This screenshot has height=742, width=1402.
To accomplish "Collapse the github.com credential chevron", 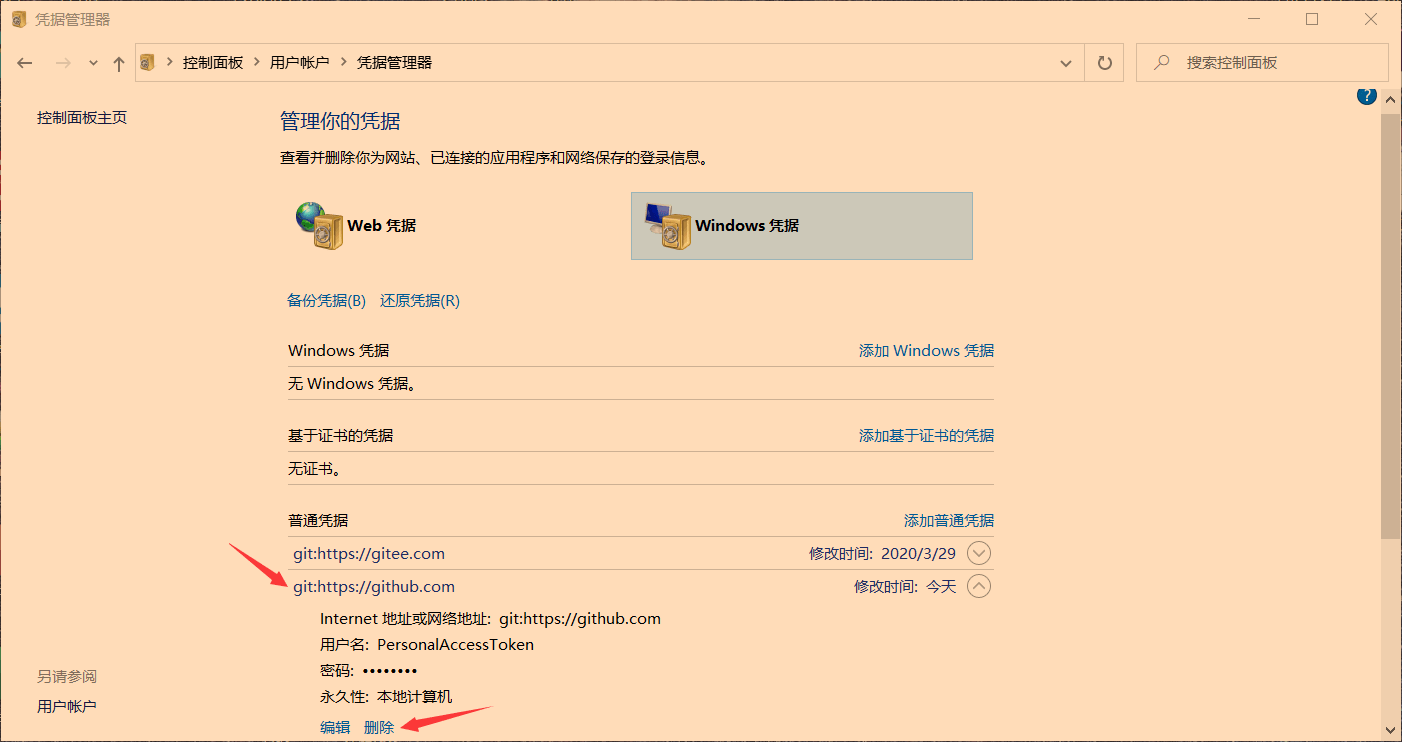I will coord(979,586).
